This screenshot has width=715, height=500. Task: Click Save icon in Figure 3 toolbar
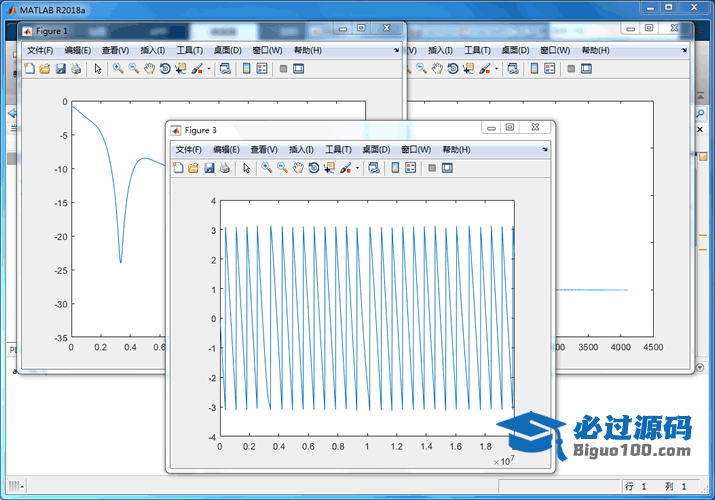pos(209,168)
